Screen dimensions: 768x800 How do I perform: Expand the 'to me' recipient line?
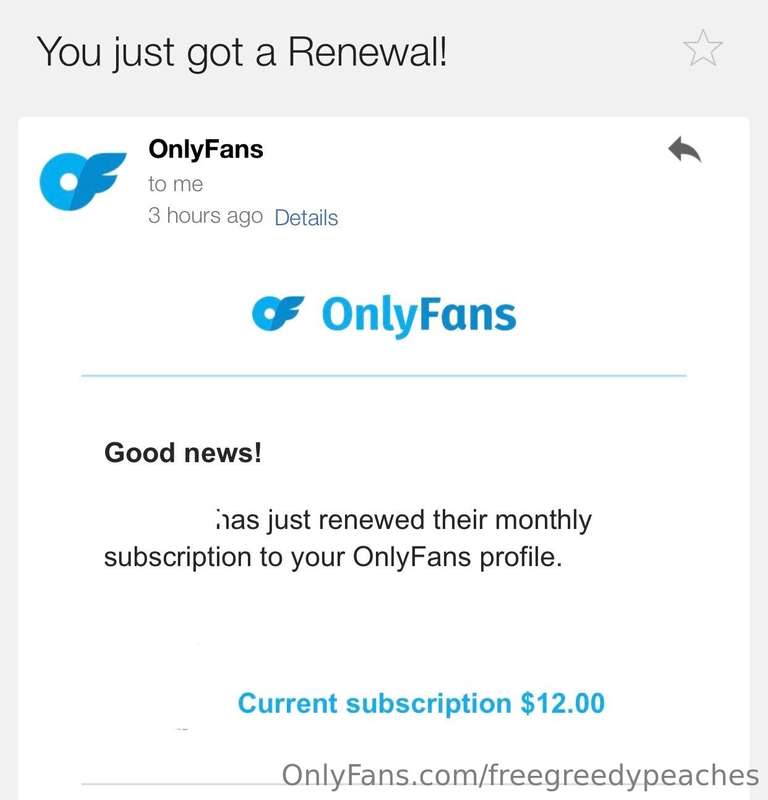coord(176,184)
